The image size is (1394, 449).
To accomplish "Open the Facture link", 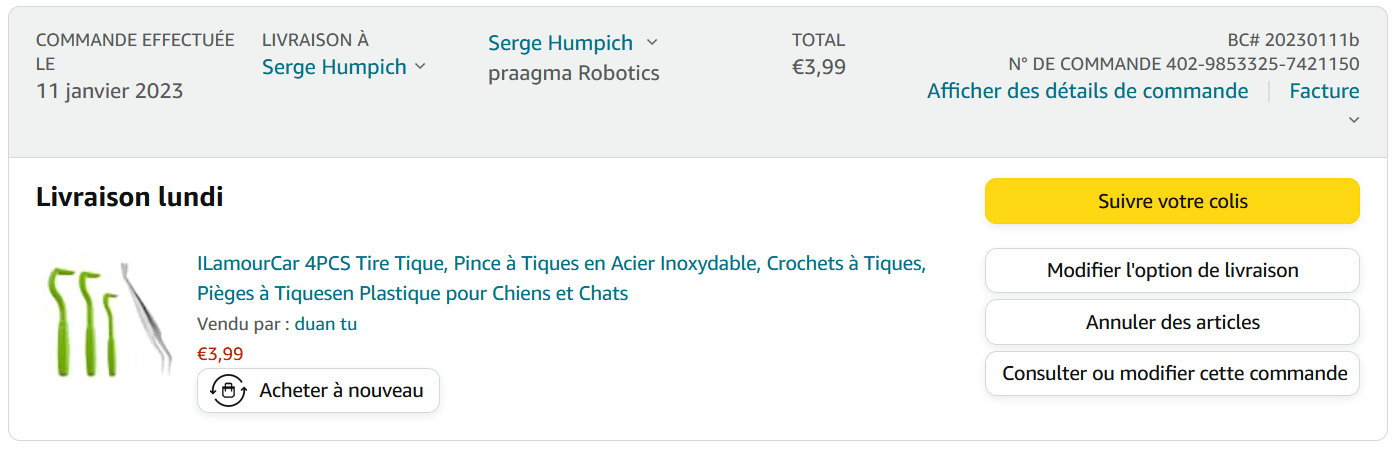I will pyautogui.click(x=1324, y=91).
